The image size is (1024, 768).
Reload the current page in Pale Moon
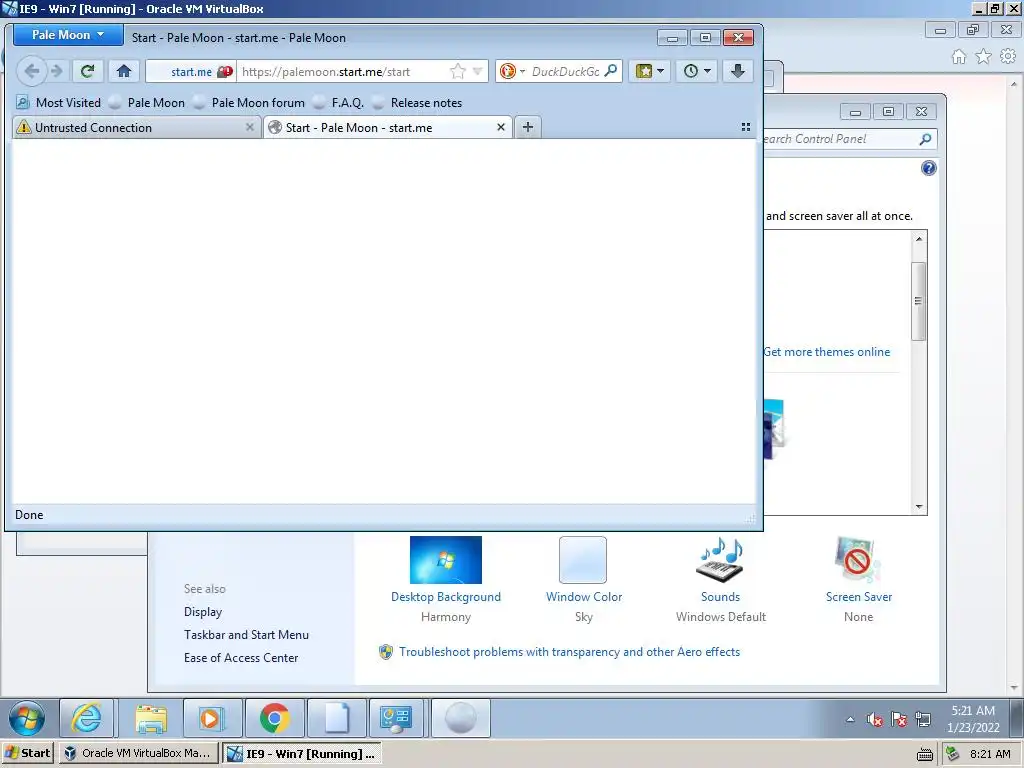pos(87,71)
